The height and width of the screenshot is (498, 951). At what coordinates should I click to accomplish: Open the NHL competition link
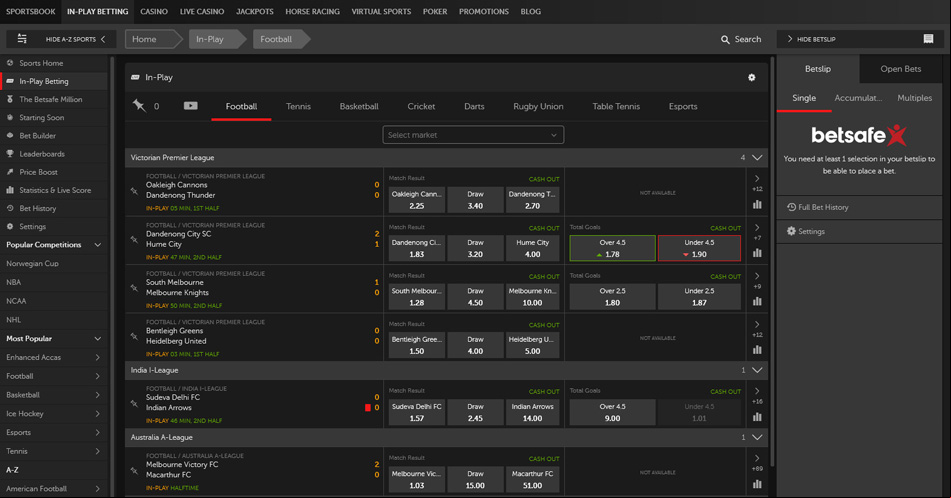pos(13,320)
